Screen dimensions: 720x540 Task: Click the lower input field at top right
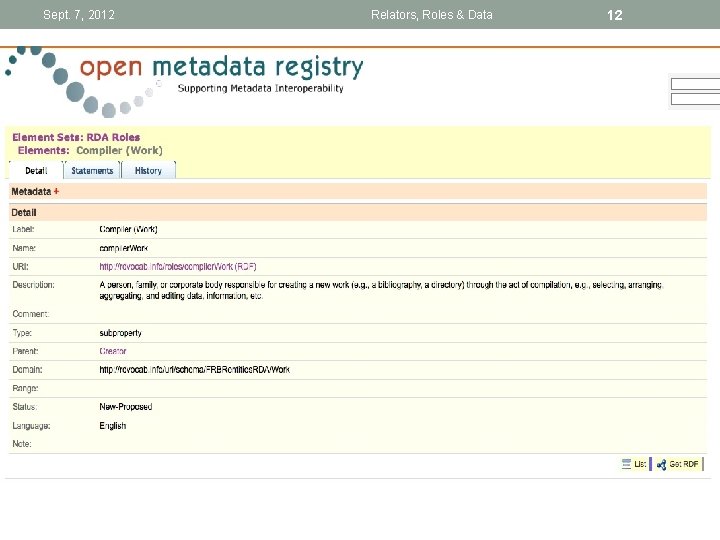point(695,99)
